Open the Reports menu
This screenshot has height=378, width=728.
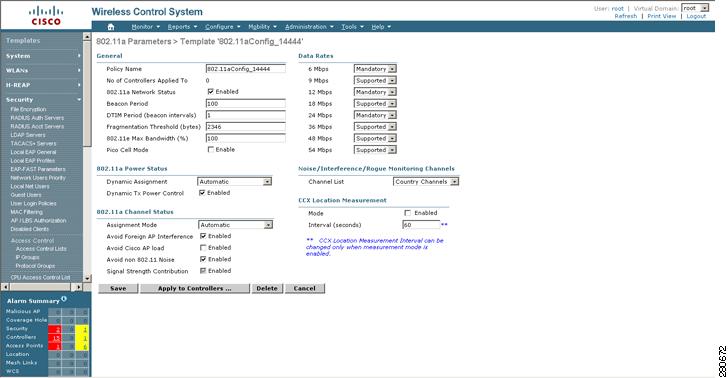coord(182,27)
